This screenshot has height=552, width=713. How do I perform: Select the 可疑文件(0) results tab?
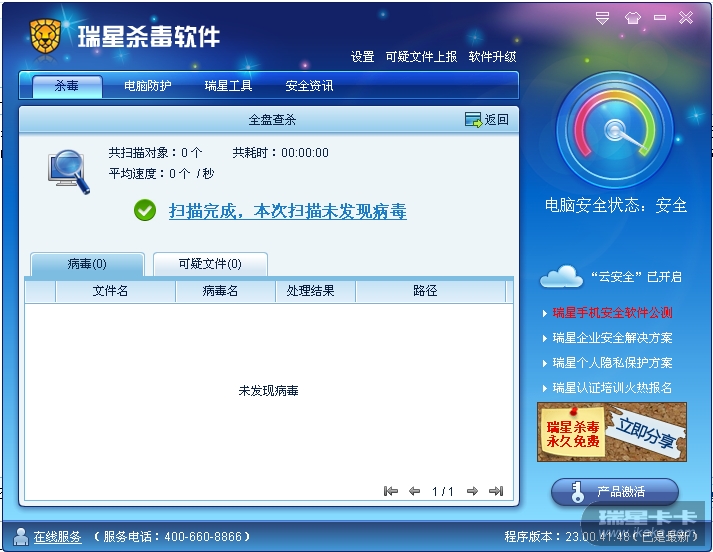(210, 264)
